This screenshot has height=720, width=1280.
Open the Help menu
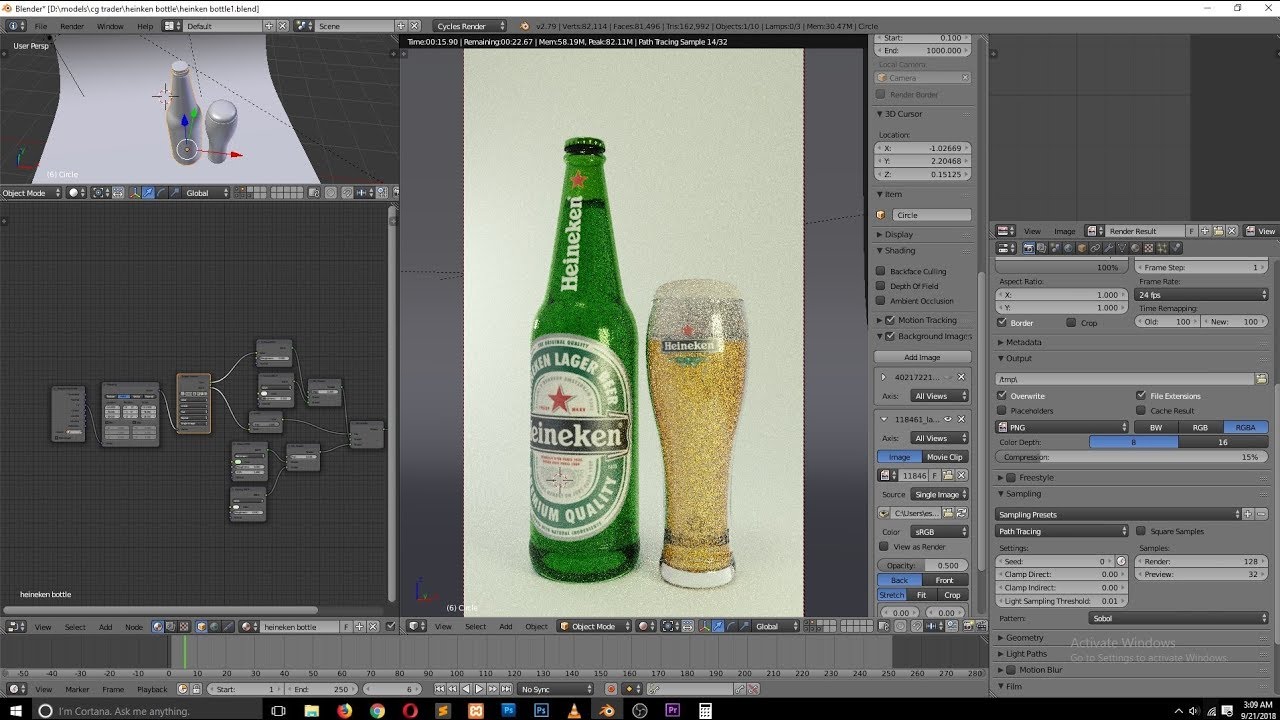click(x=145, y=26)
